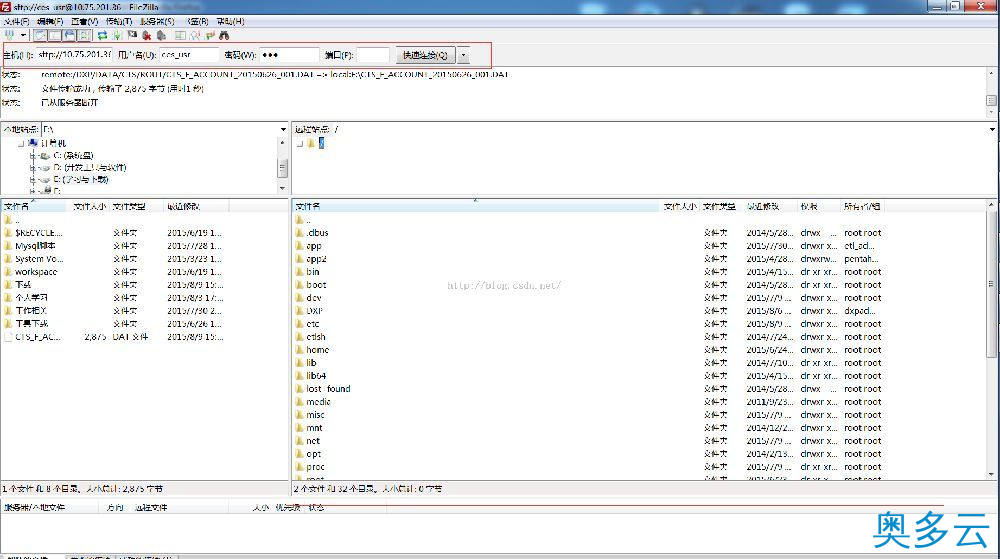1000x559 pixels.
Task: Toggle the local directory tree view
Action: coord(55,36)
